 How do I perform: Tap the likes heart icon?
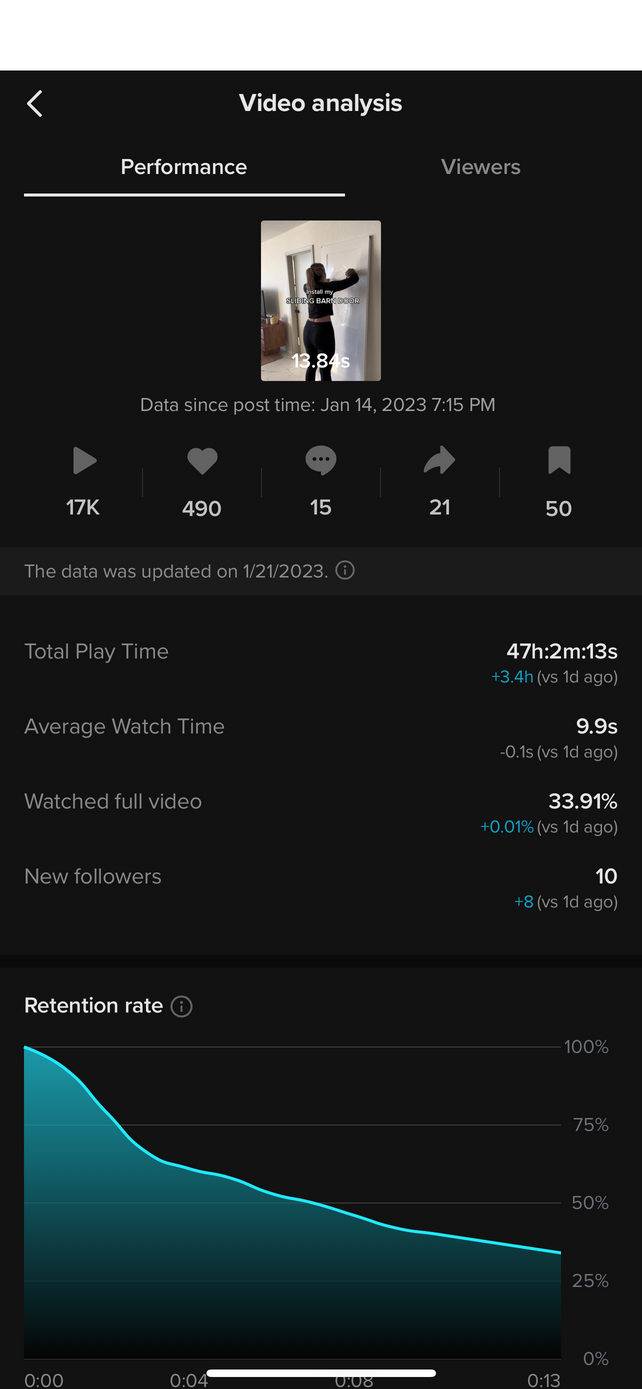click(x=202, y=461)
